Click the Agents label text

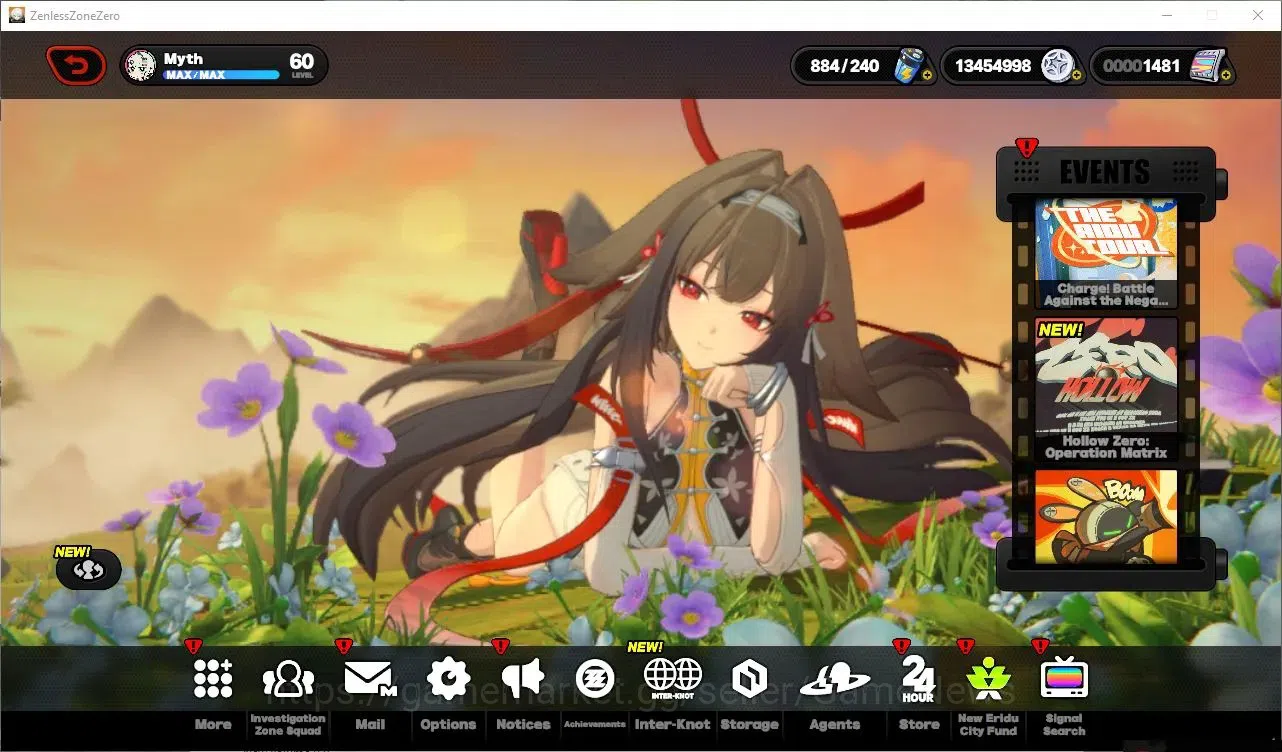834,725
